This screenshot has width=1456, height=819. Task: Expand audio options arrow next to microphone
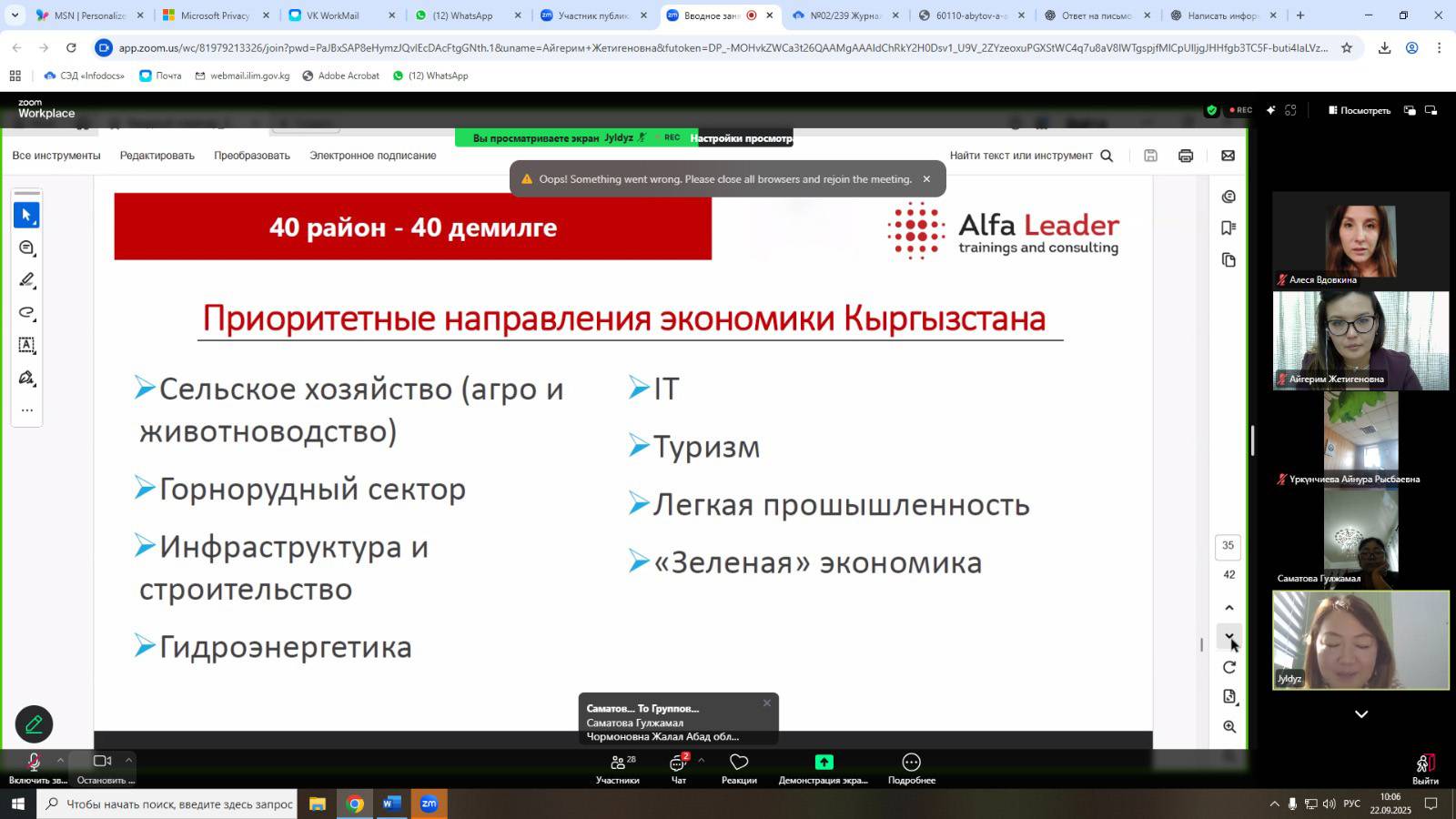[x=60, y=760]
